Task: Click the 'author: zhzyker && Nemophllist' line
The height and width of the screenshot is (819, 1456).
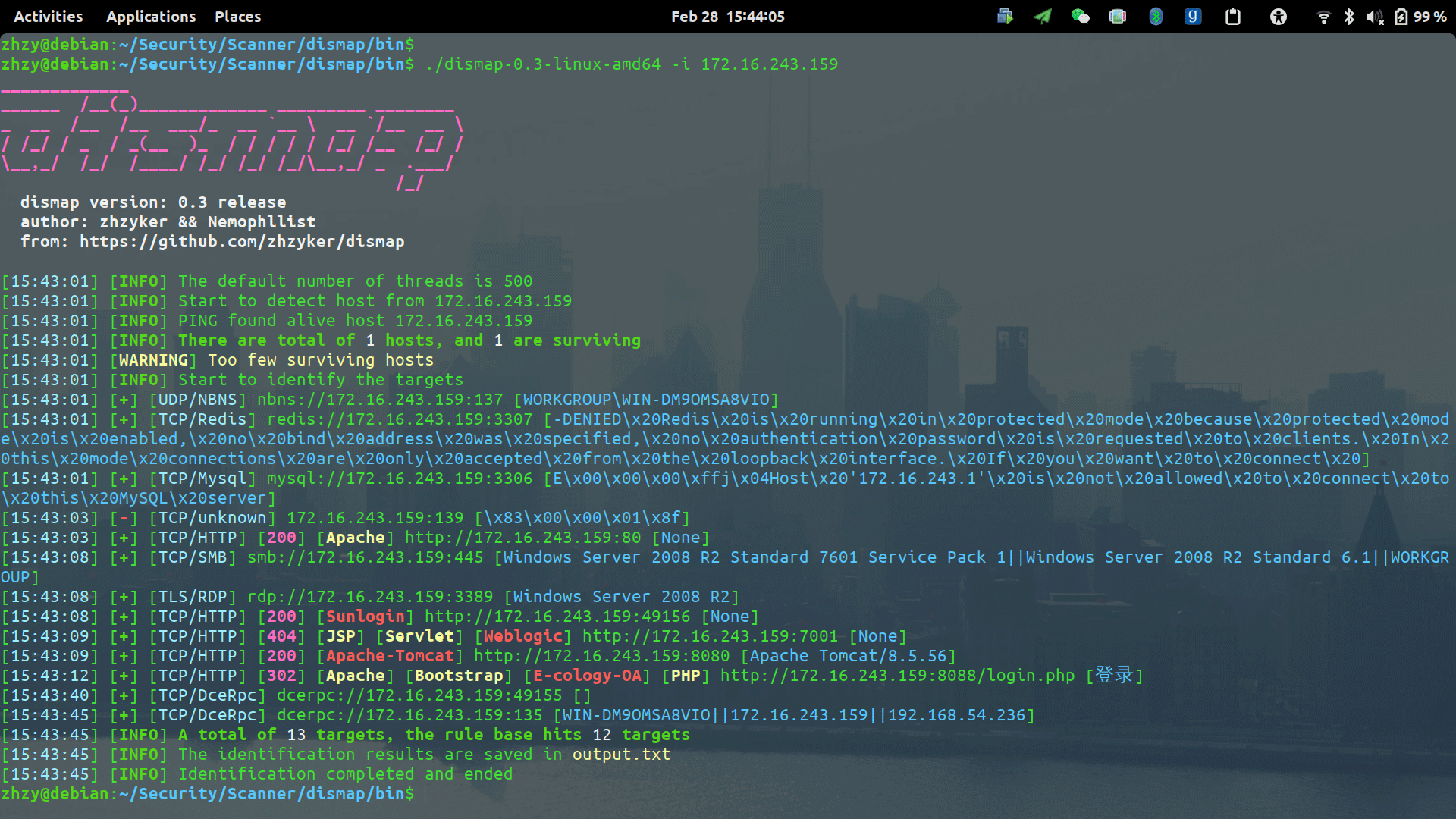Action: (x=168, y=221)
